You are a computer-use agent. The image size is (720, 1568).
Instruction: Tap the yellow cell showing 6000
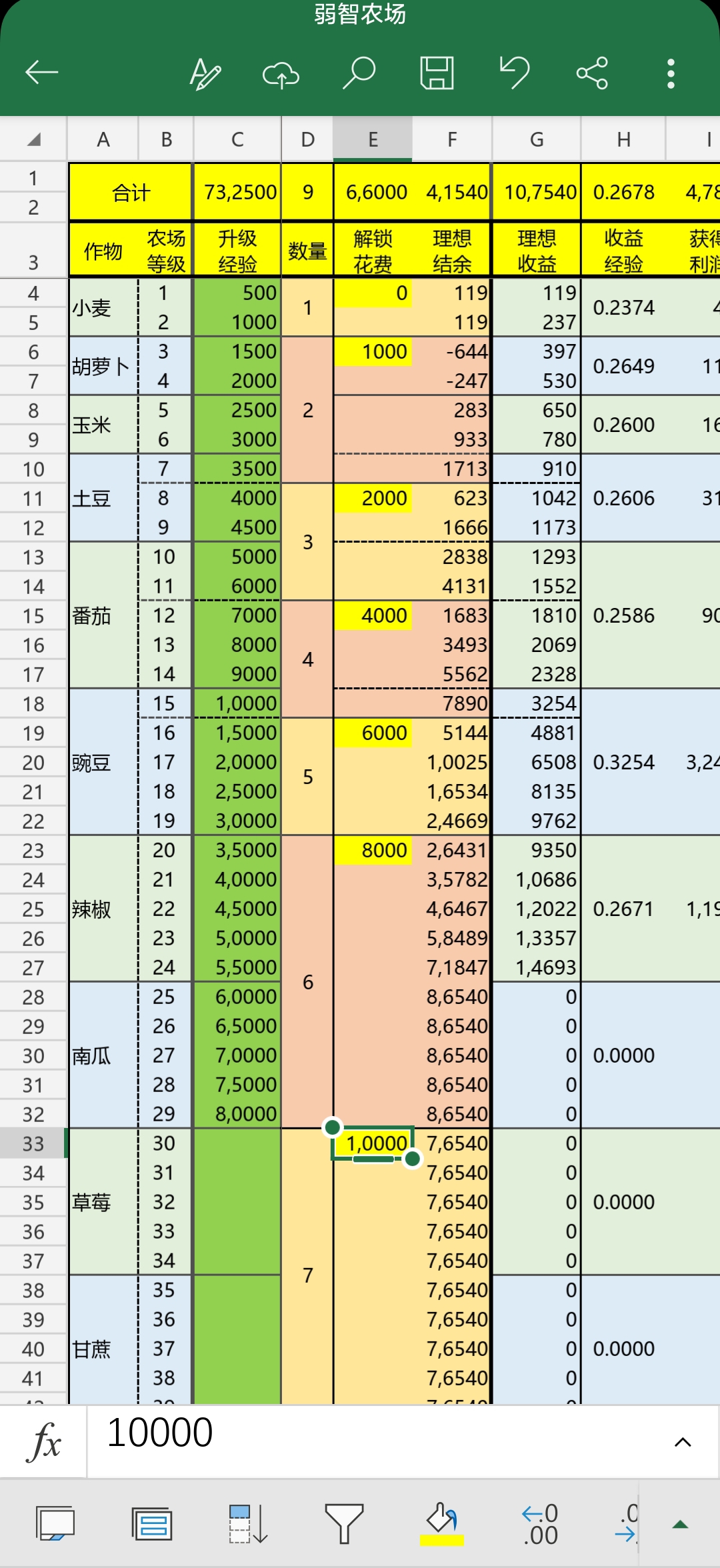coord(373,733)
